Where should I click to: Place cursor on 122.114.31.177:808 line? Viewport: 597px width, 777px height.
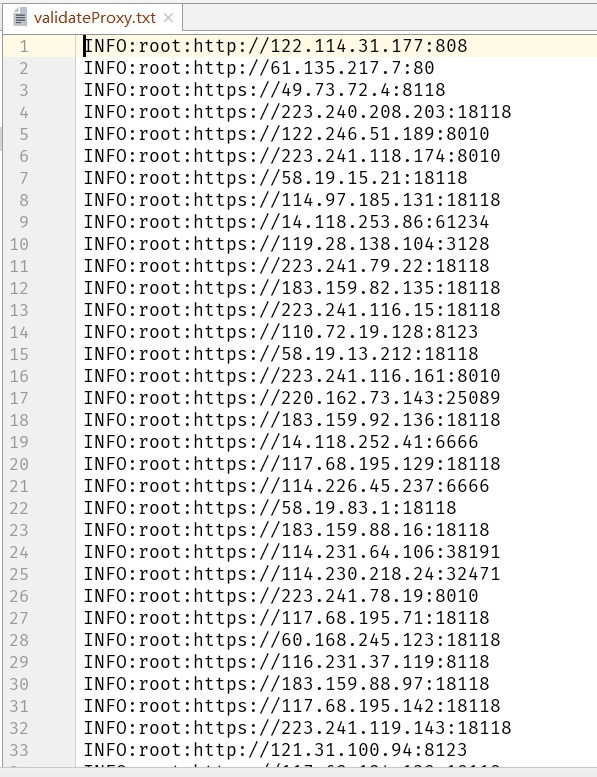click(x=275, y=46)
